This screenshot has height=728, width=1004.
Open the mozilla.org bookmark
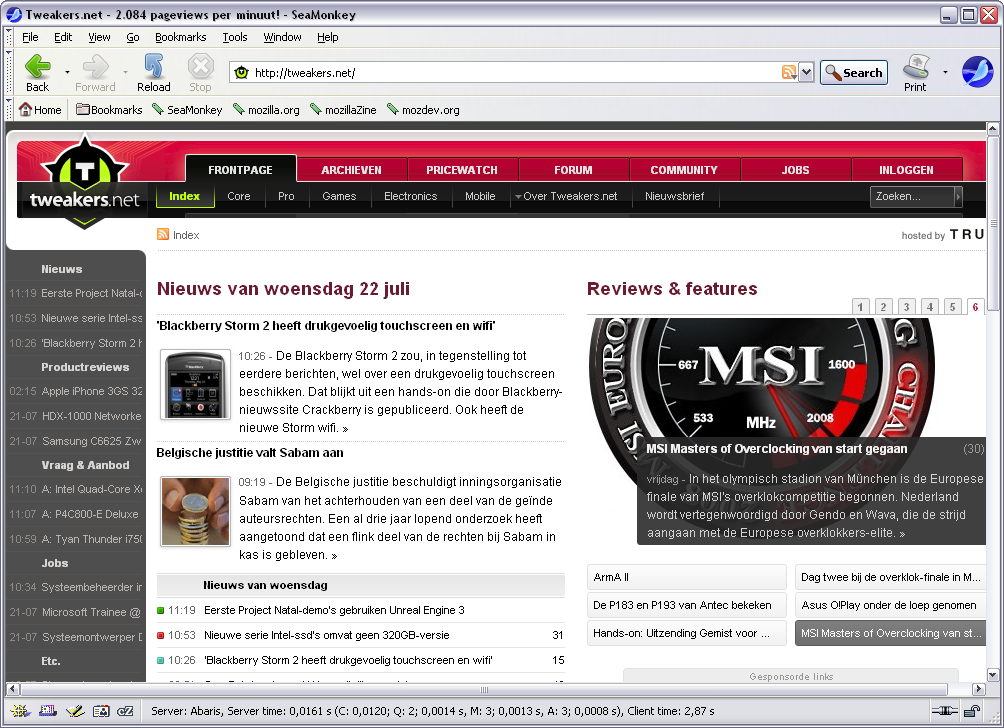coord(266,109)
